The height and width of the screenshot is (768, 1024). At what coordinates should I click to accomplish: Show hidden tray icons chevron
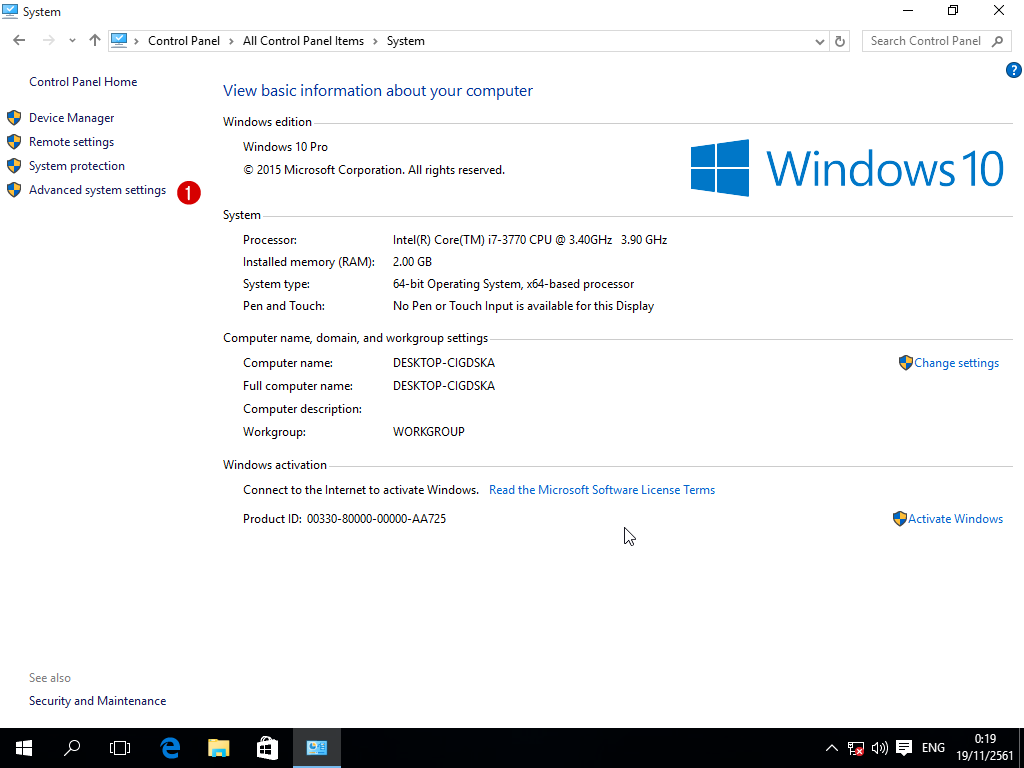[831, 748]
